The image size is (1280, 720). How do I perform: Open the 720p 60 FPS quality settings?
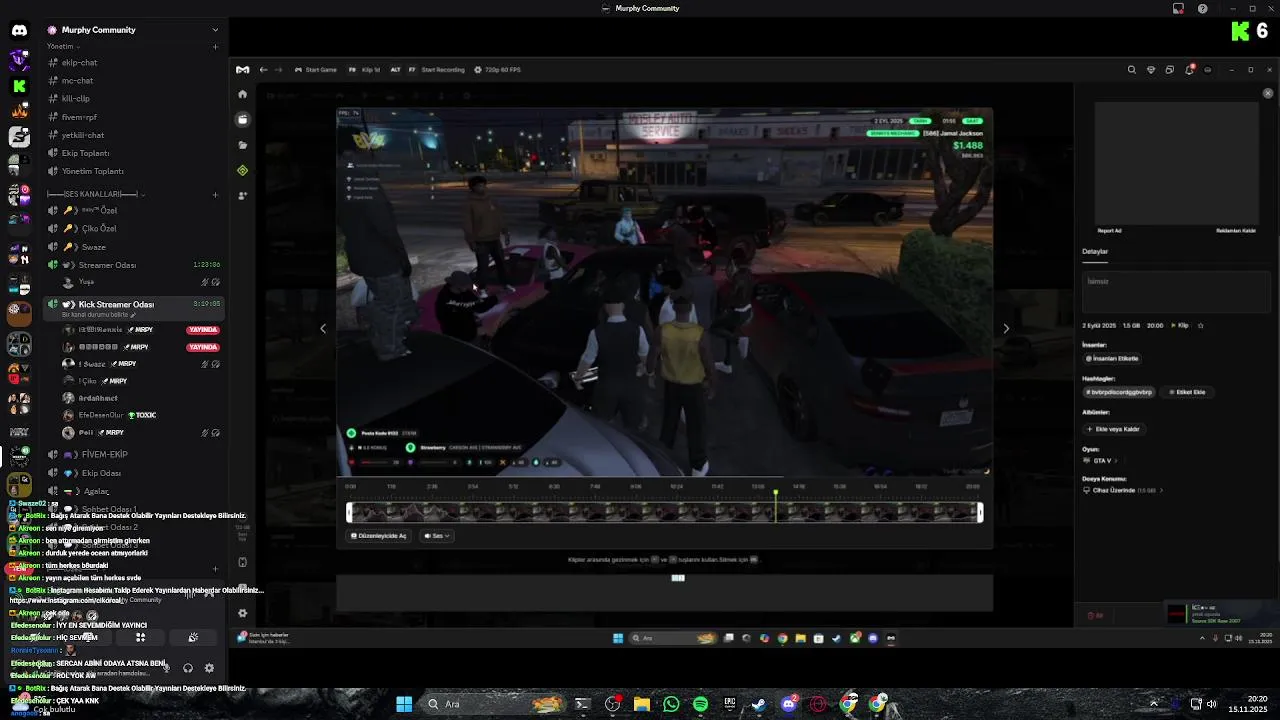(x=497, y=70)
